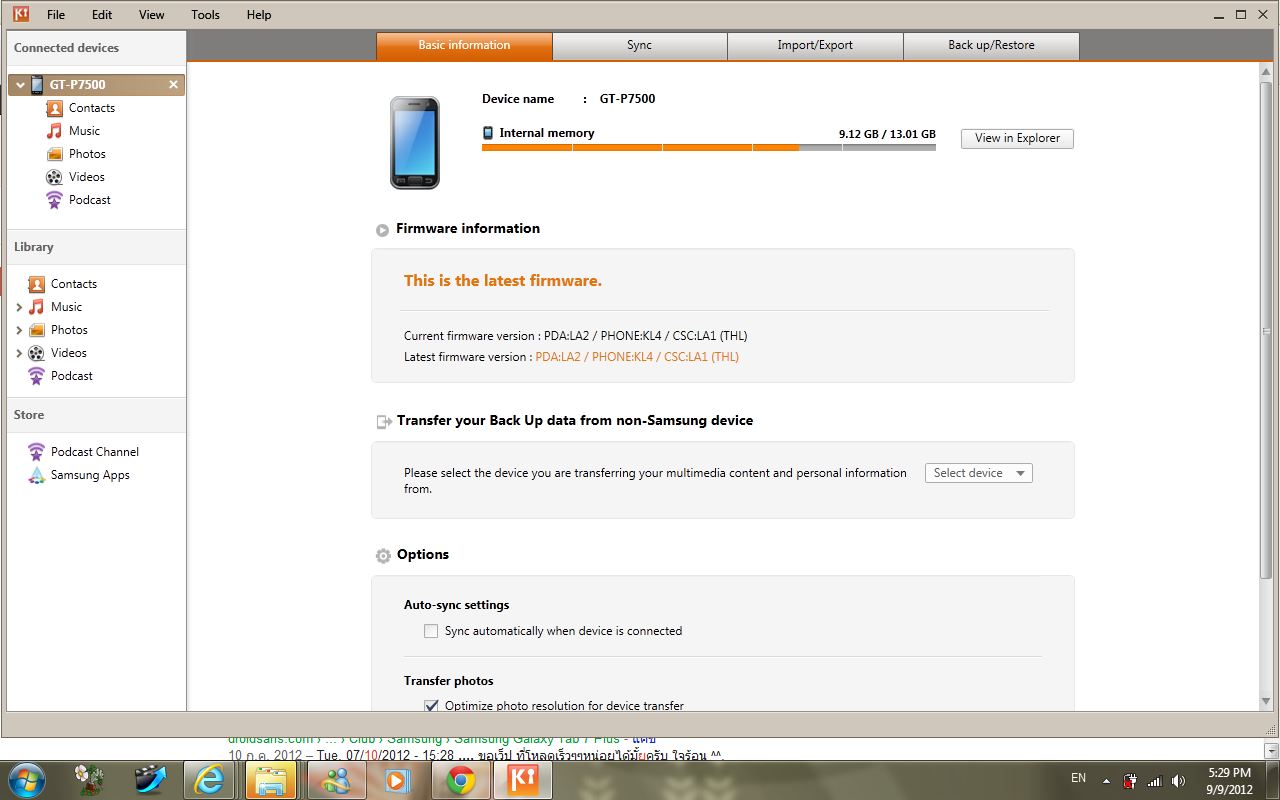Expand the Photos library node
Image resolution: width=1280 pixels, height=800 pixels.
(19, 330)
